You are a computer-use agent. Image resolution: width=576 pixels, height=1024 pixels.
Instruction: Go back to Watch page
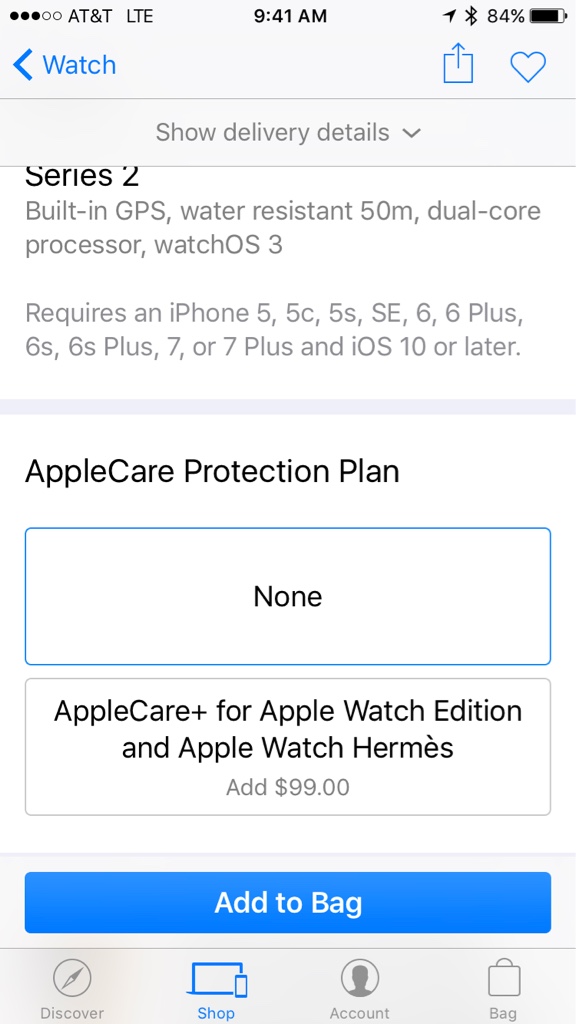65,65
